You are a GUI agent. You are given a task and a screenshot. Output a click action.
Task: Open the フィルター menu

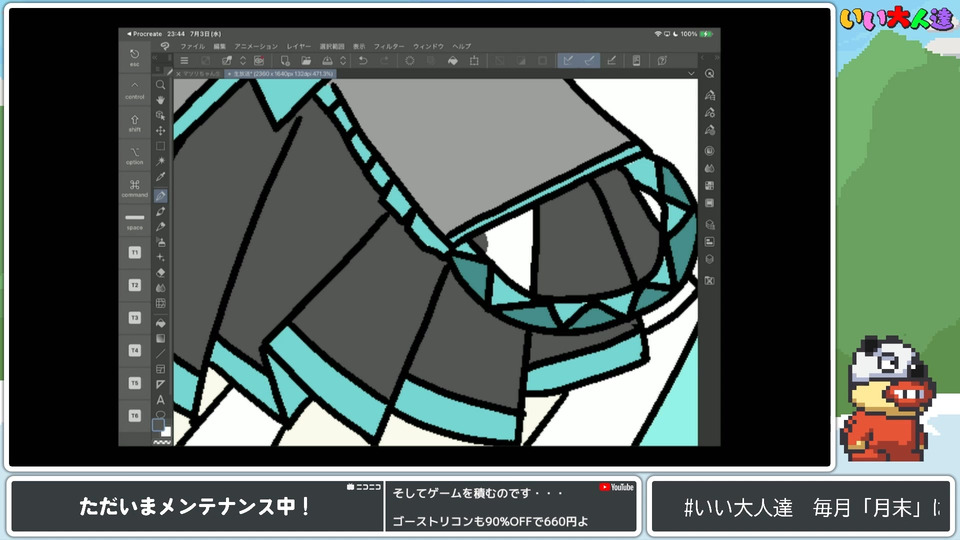pos(389,47)
